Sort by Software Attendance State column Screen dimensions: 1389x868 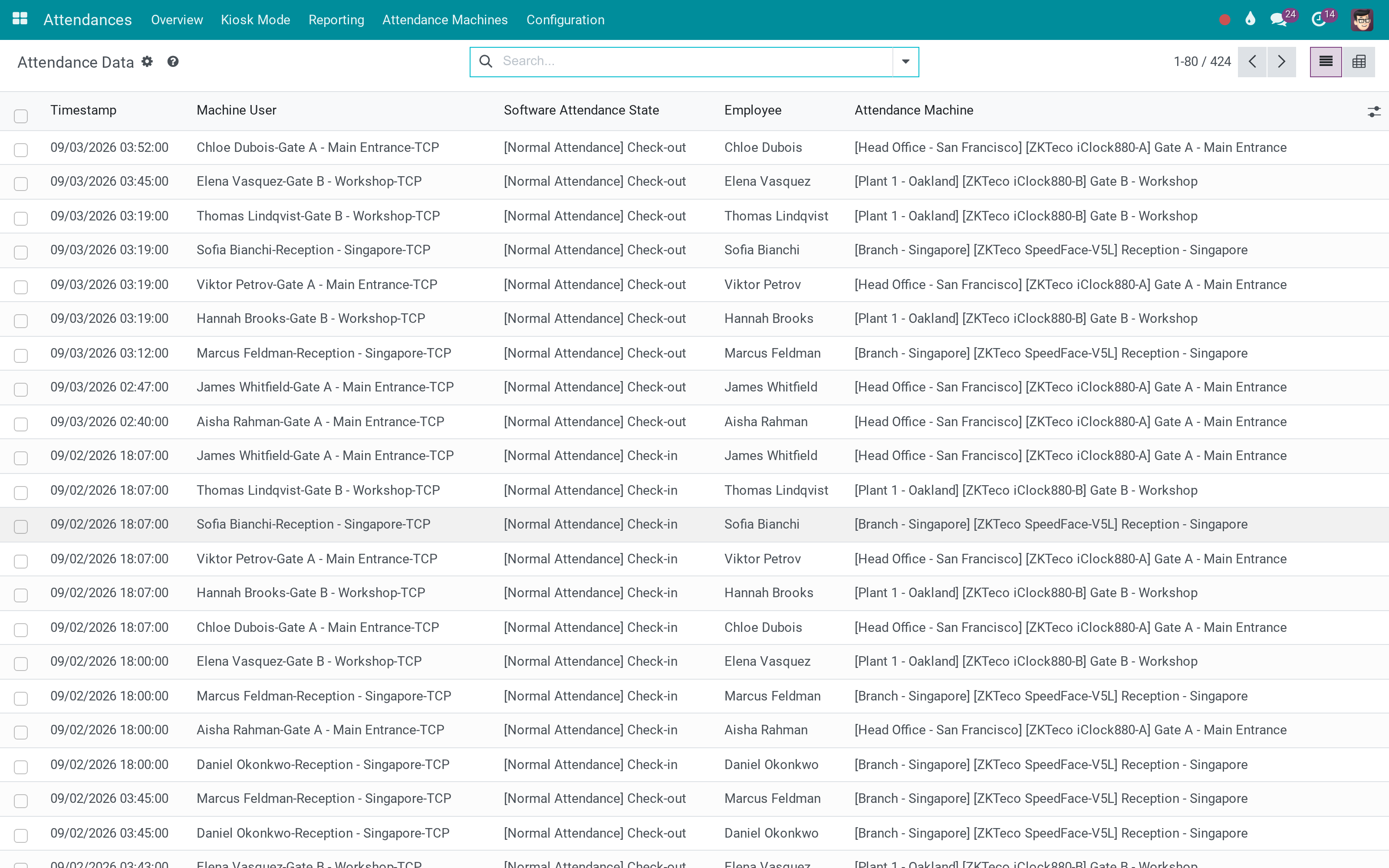582,110
